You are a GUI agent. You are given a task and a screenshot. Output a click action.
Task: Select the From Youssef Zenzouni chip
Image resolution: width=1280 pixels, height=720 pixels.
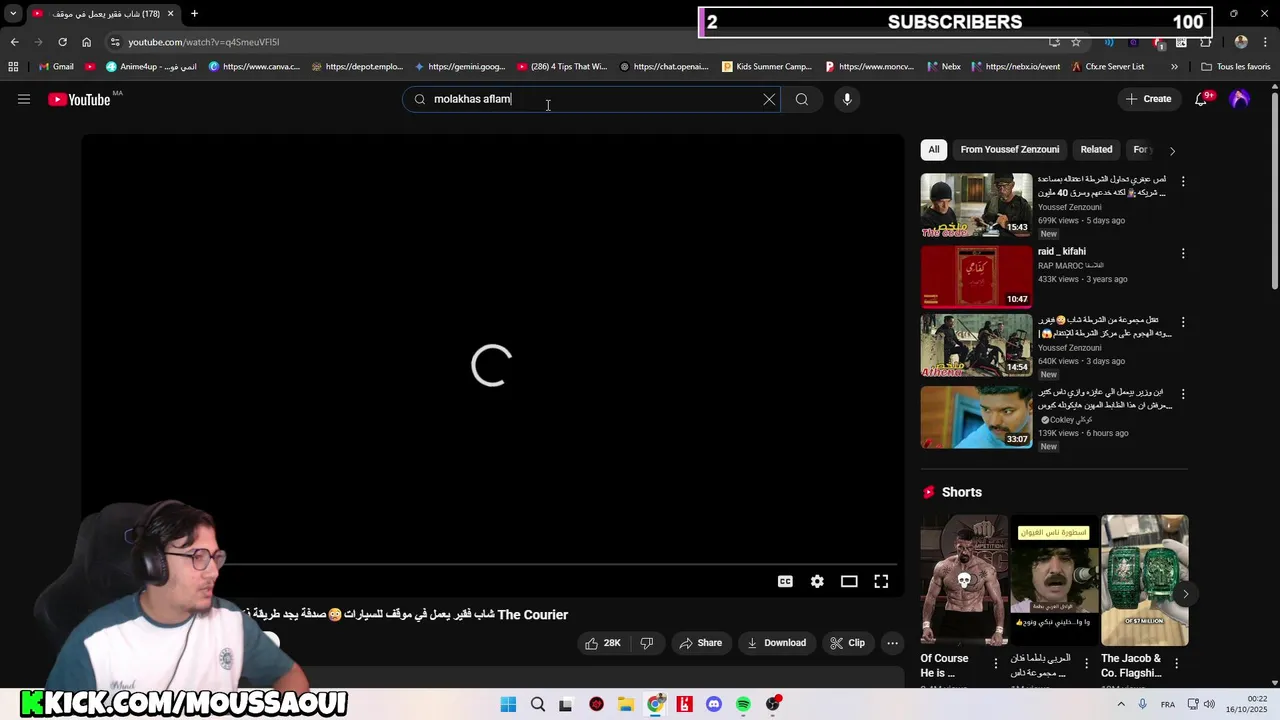[1010, 150]
